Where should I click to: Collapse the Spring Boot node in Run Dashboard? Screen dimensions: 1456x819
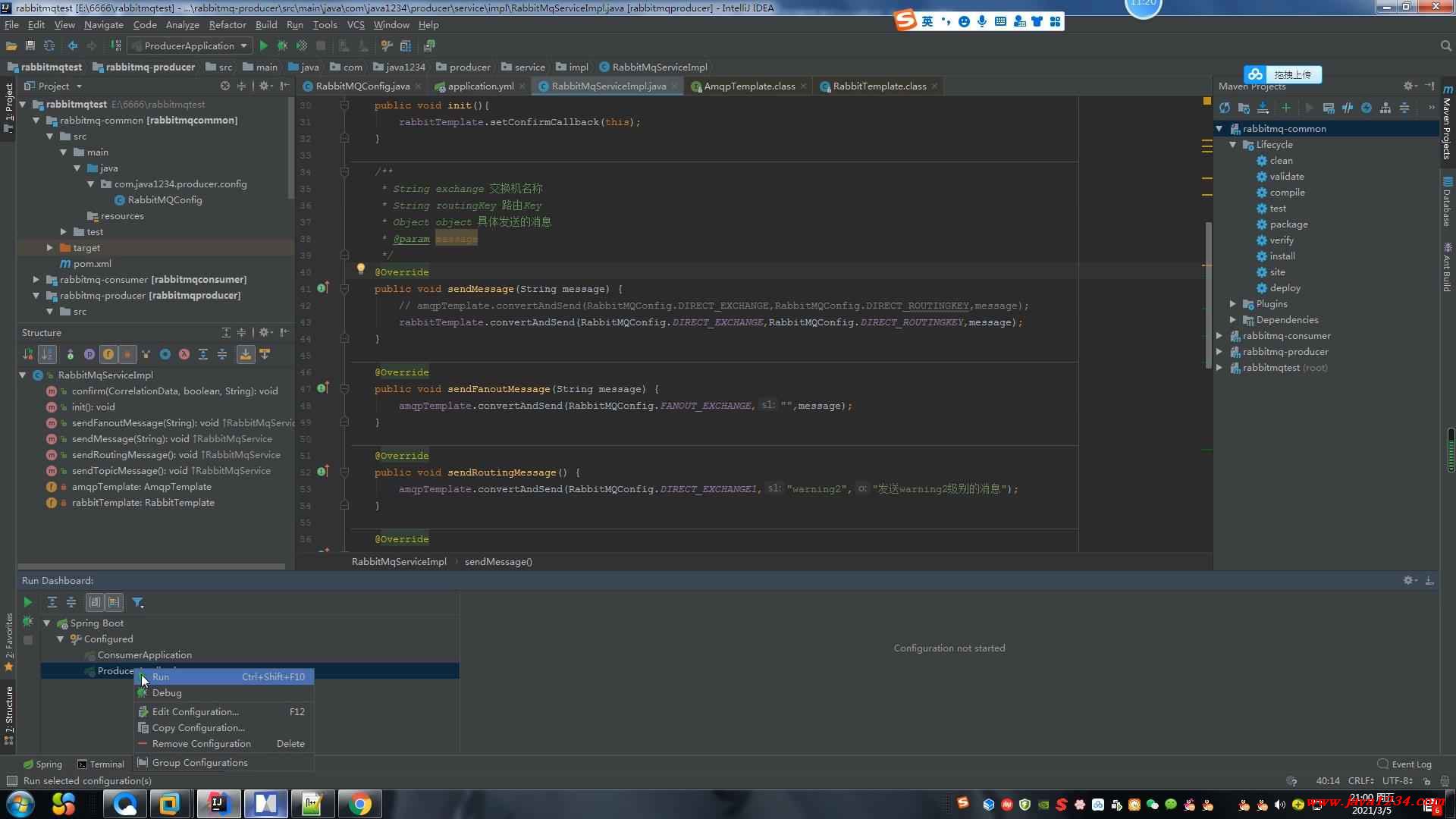(x=47, y=623)
